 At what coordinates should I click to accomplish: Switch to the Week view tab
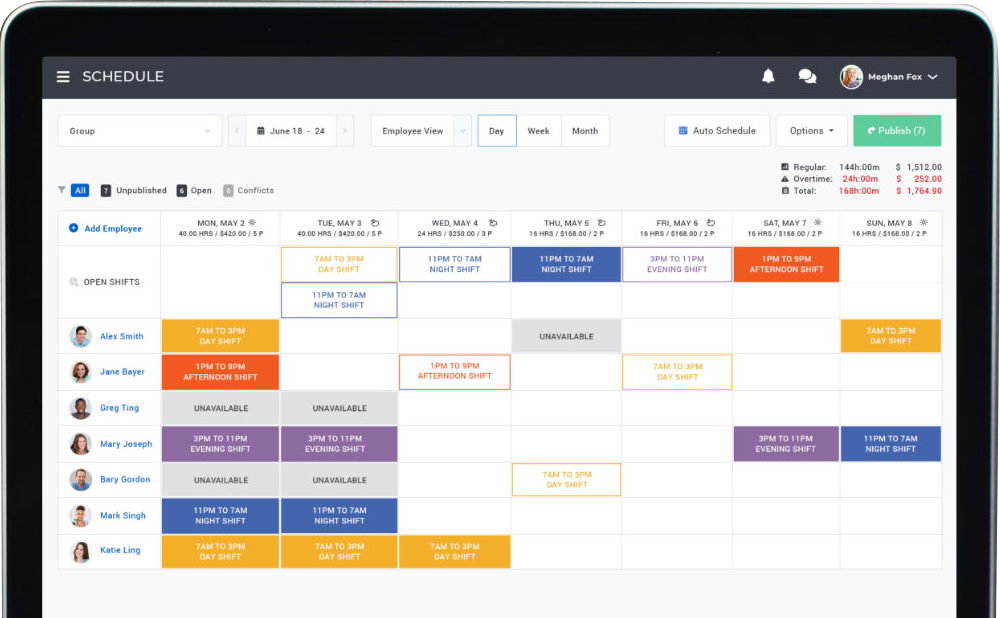pos(538,131)
